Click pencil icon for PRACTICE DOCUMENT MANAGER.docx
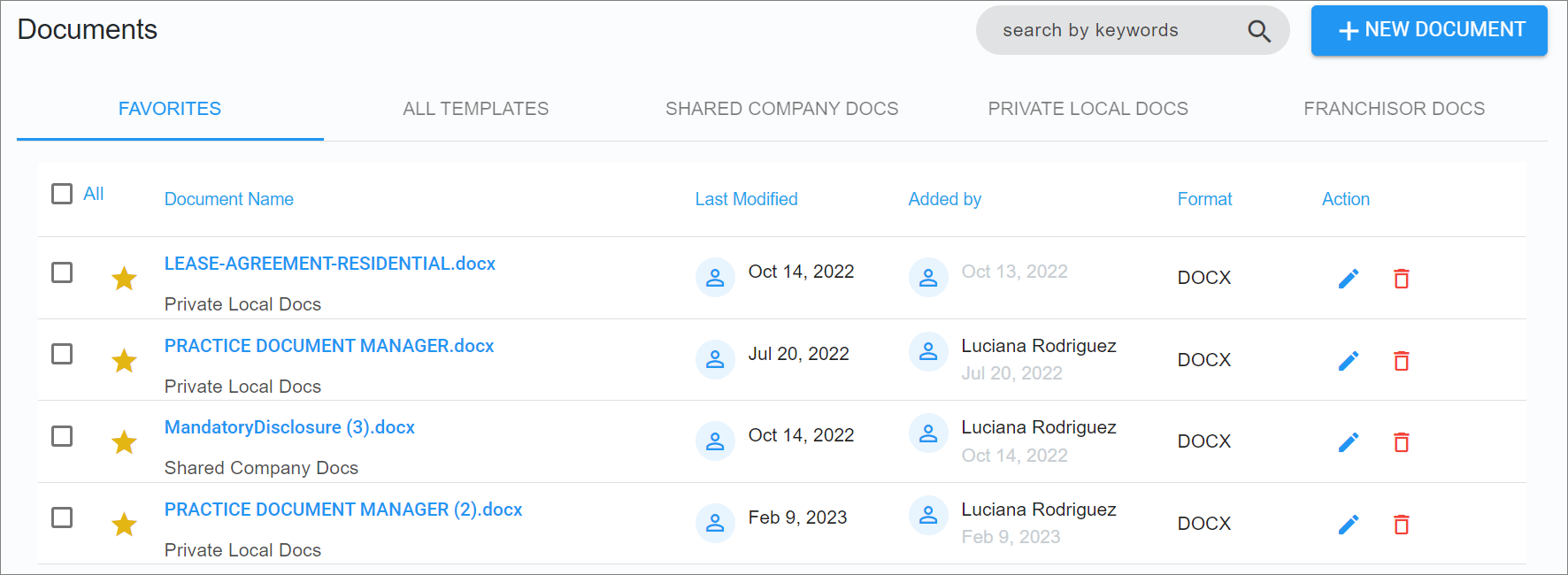The image size is (1568, 575). coord(1349,361)
